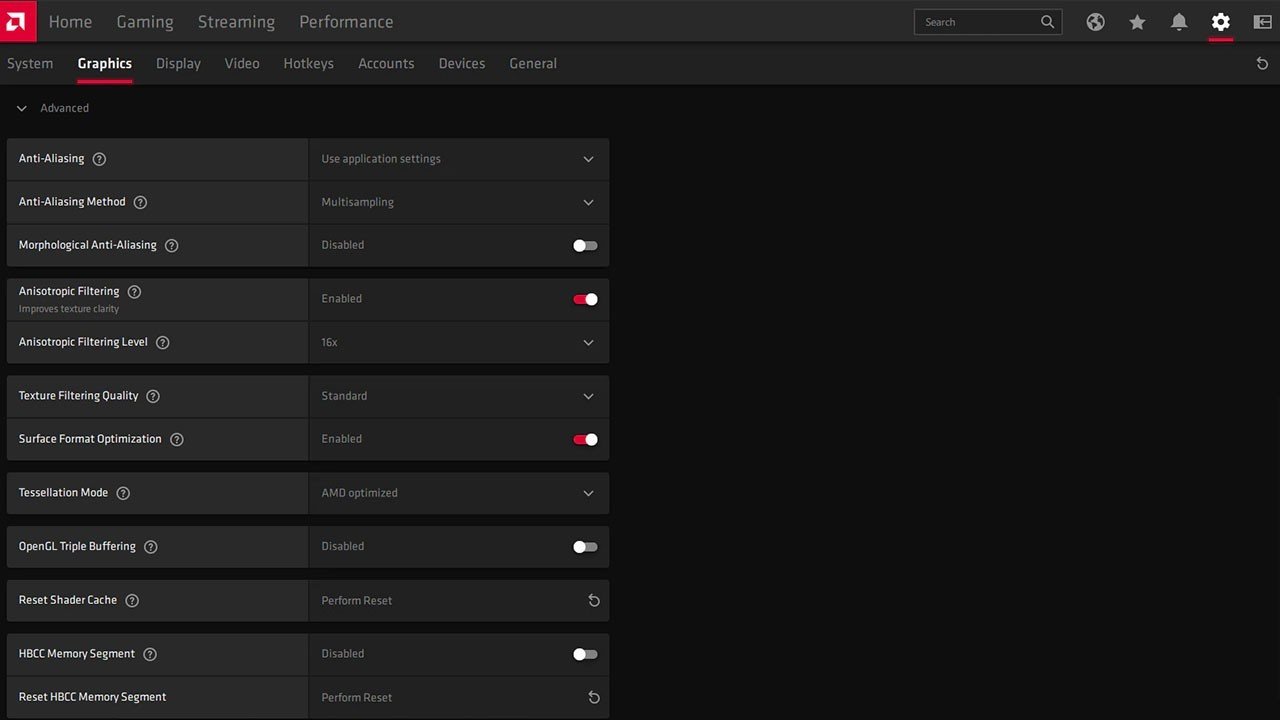Toggle the sidebar panel icon
This screenshot has height=720, width=1280.
(x=1262, y=22)
